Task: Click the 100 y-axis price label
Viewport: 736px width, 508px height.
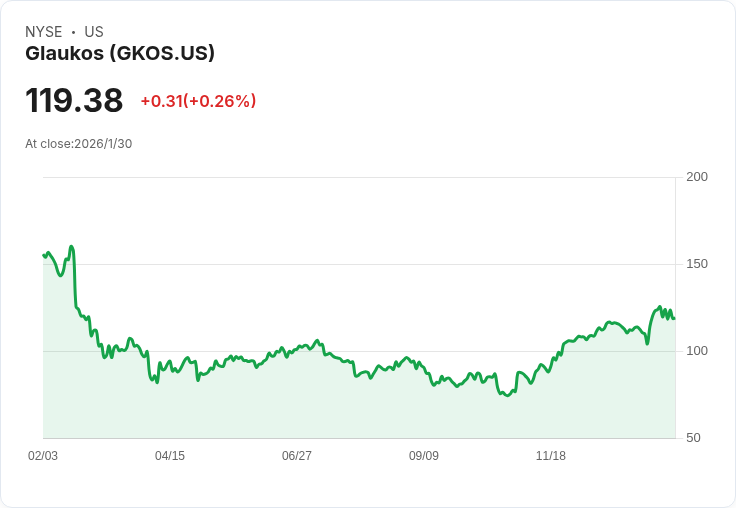Action: click(697, 351)
